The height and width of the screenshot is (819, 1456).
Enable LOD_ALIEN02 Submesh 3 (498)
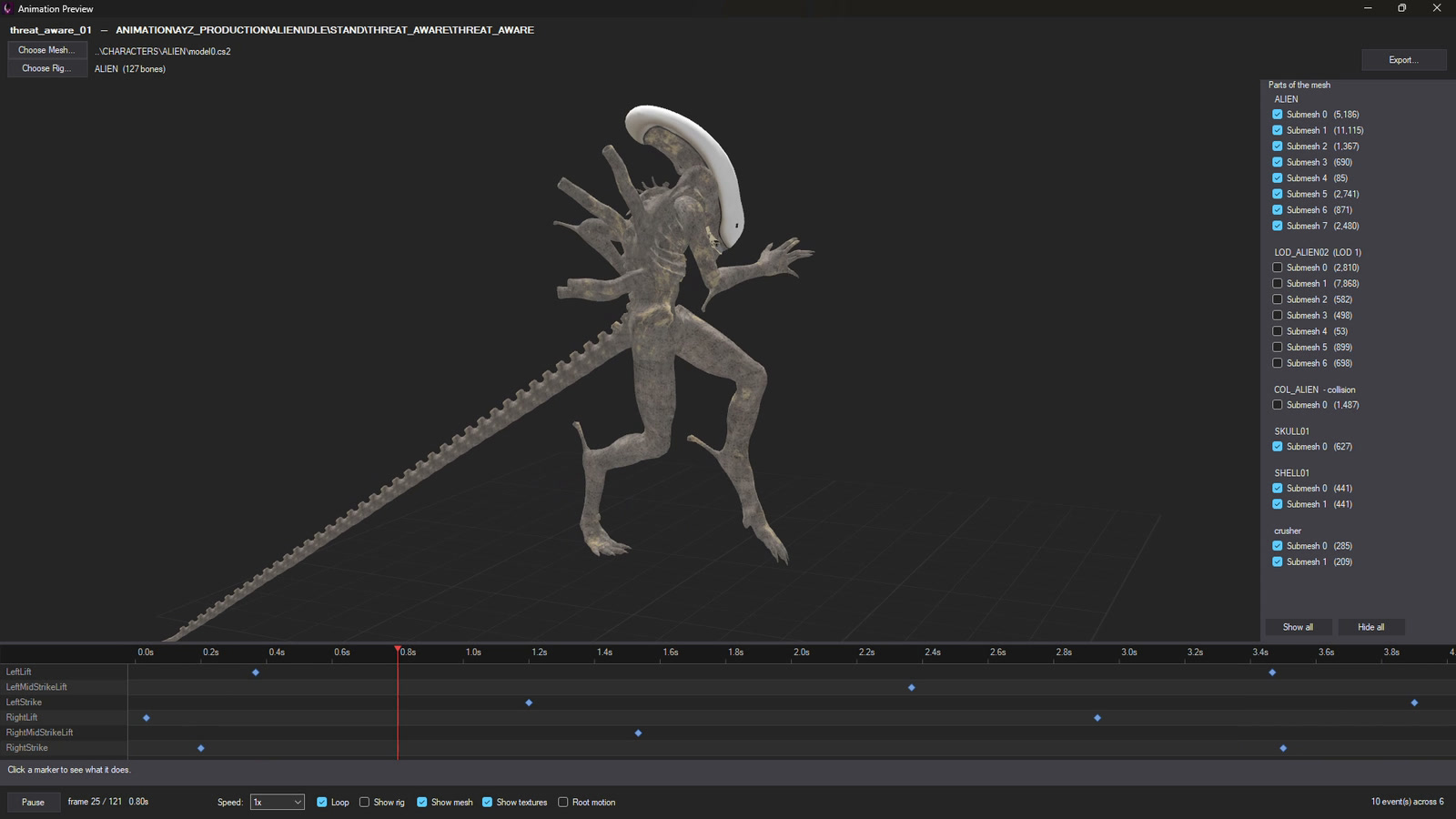coord(1278,316)
